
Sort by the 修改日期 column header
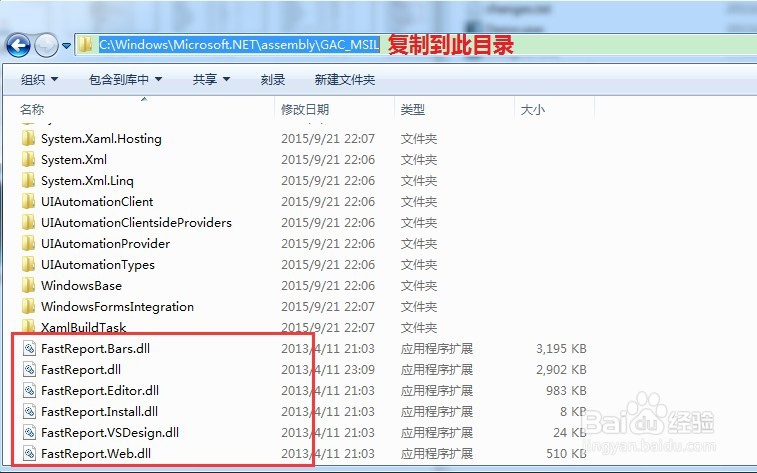point(305,110)
